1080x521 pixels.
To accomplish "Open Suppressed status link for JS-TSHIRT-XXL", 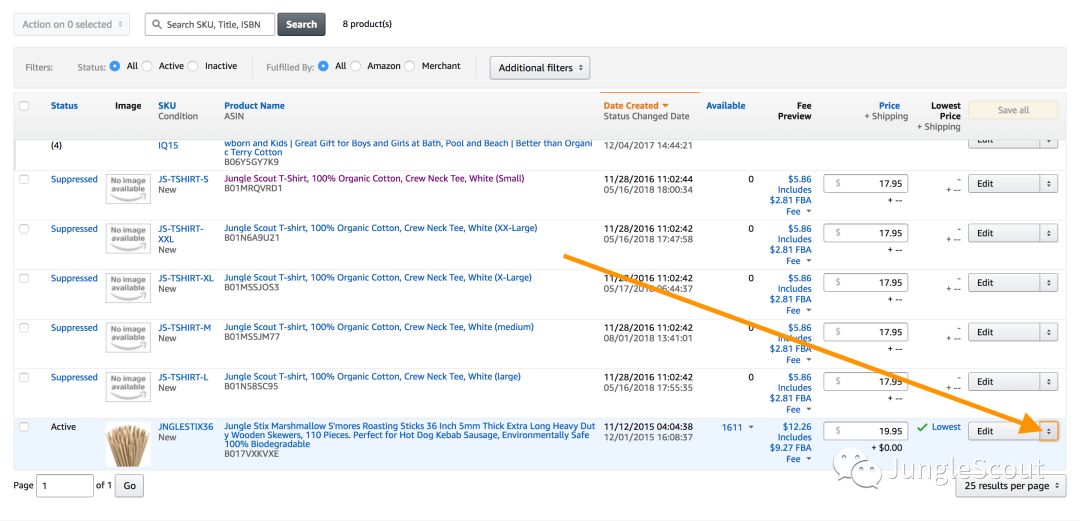I will coord(74,229).
